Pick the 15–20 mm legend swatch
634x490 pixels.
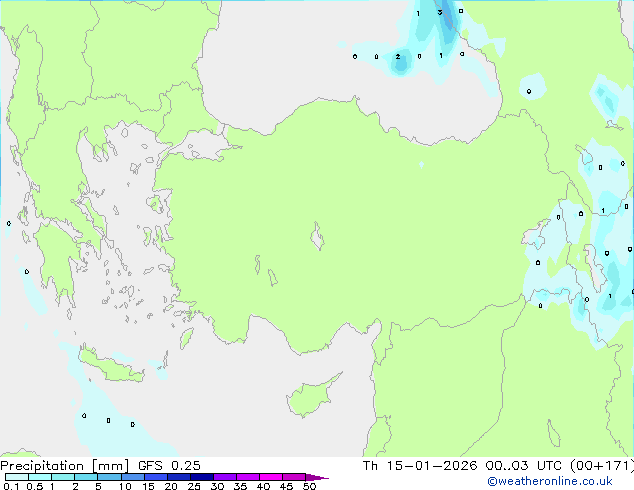pos(155,477)
